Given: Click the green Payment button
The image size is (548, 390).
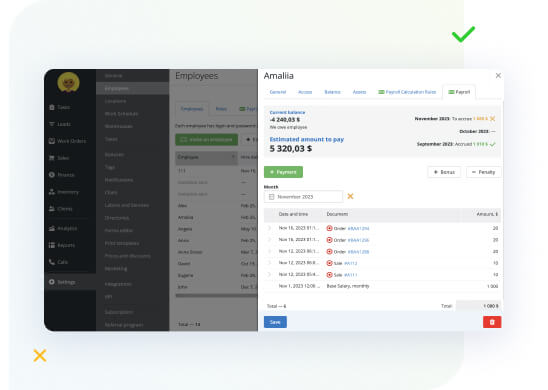Looking at the screenshot, I should [x=283, y=172].
